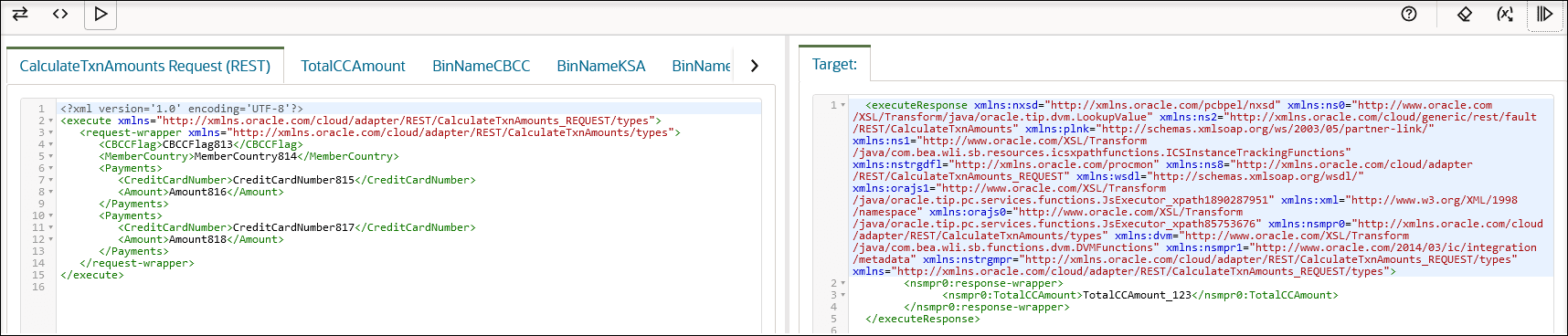1568x336 pixels.
Task: Click the Amount818 value in source XML
Action: [x=197, y=239]
